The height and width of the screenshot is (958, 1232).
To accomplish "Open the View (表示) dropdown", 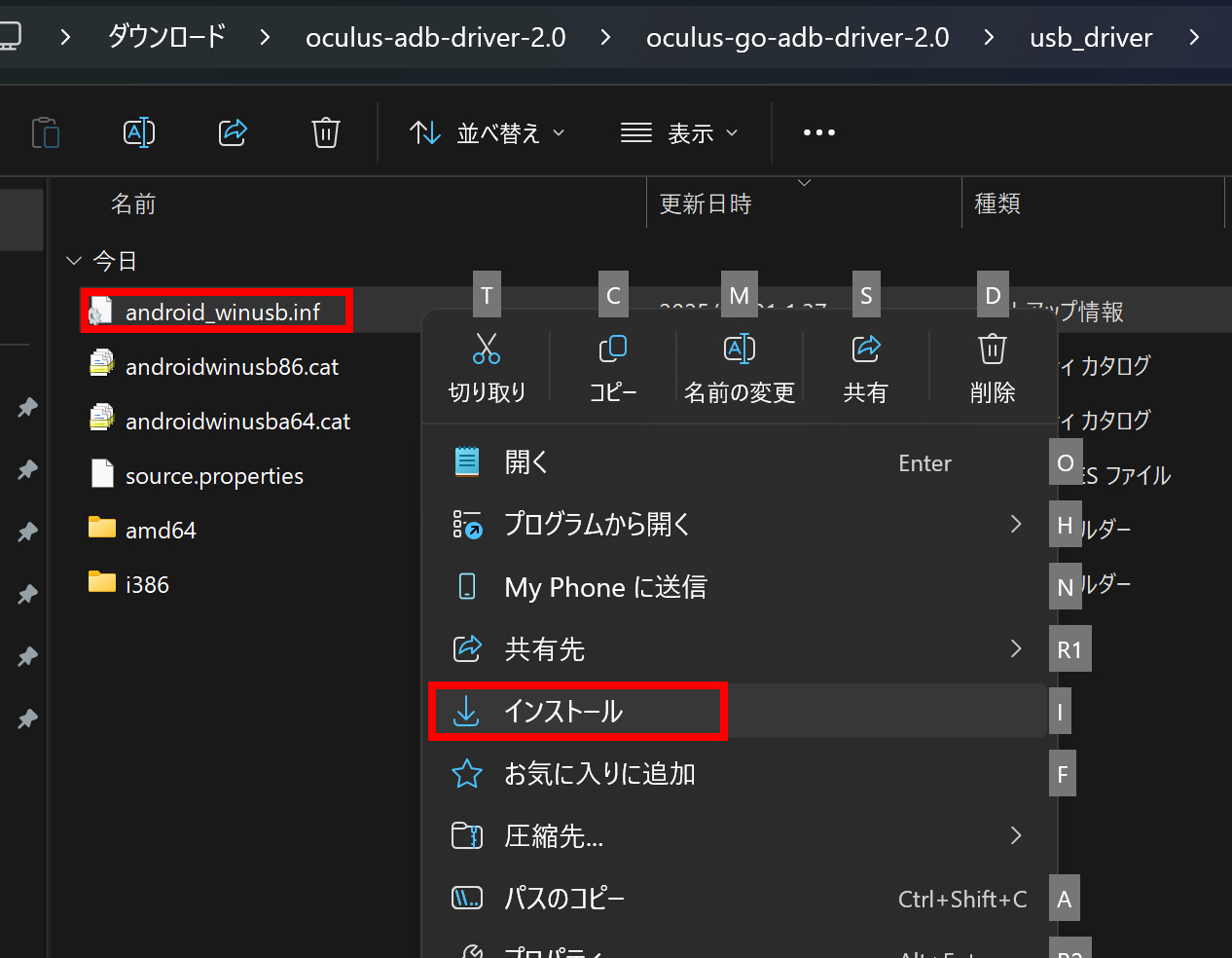I will pyautogui.click(x=679, y=132).
